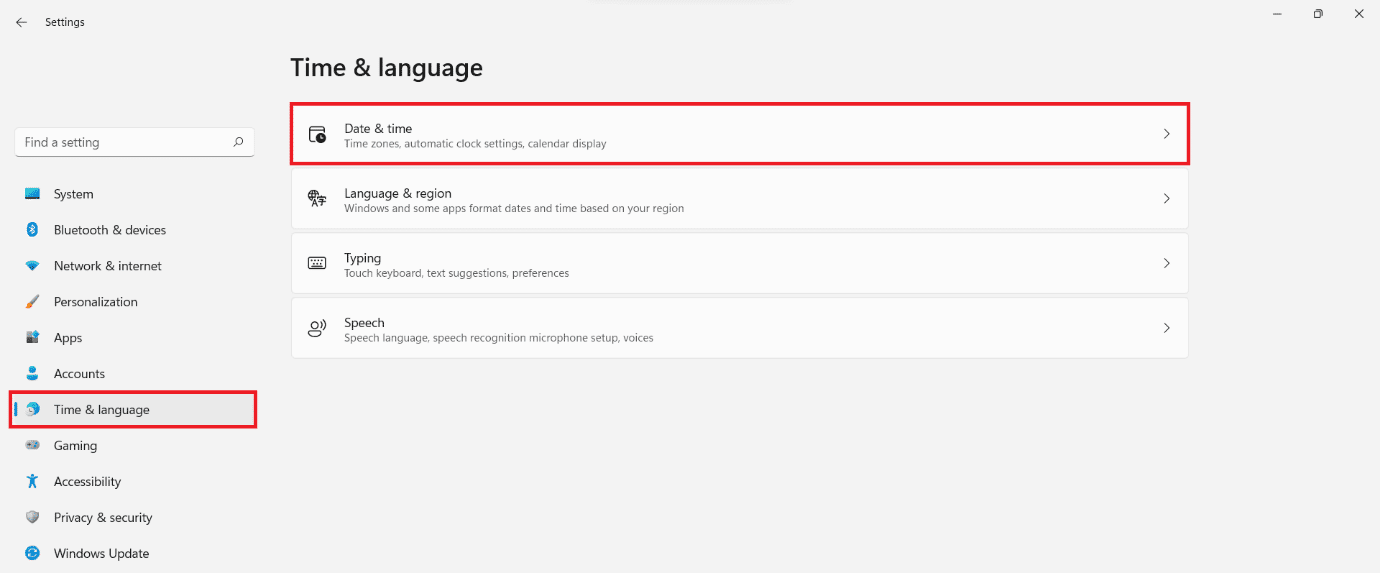This screenshot has height=573, width=1380.
Task: Select Network & internet label
Action: [108, 266]
